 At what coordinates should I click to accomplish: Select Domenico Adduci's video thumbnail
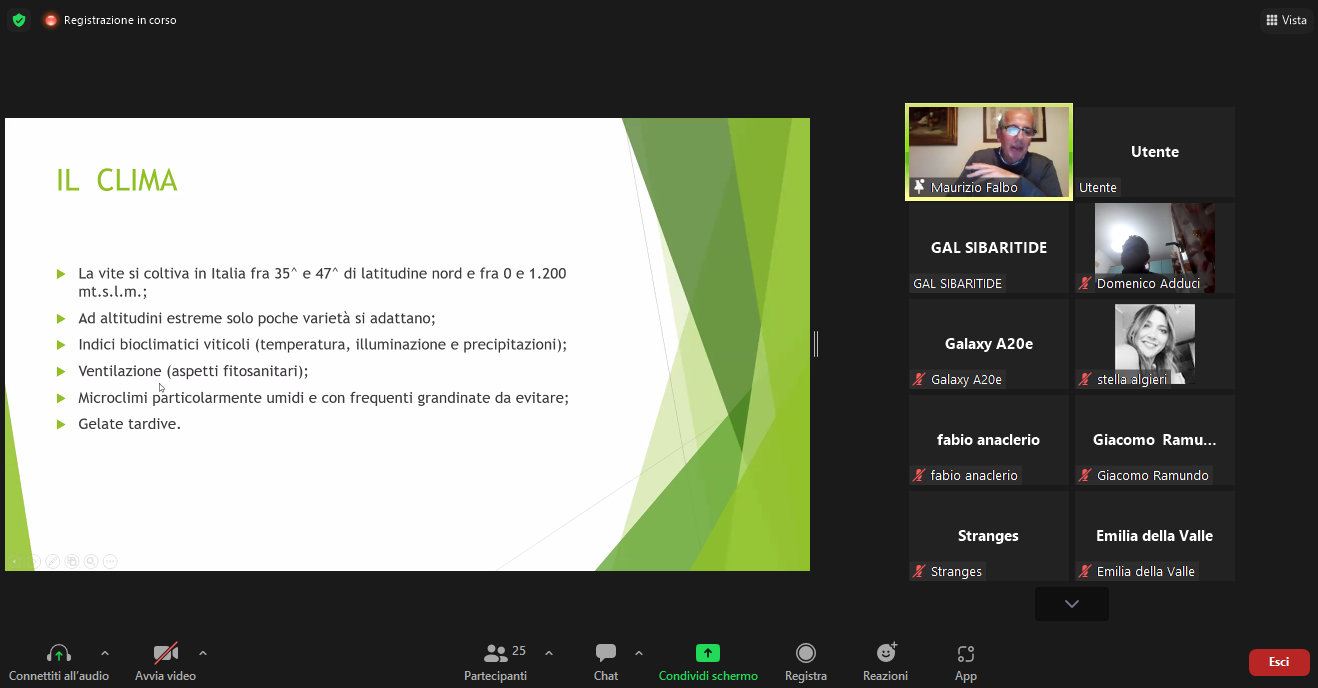[1155, 247]
